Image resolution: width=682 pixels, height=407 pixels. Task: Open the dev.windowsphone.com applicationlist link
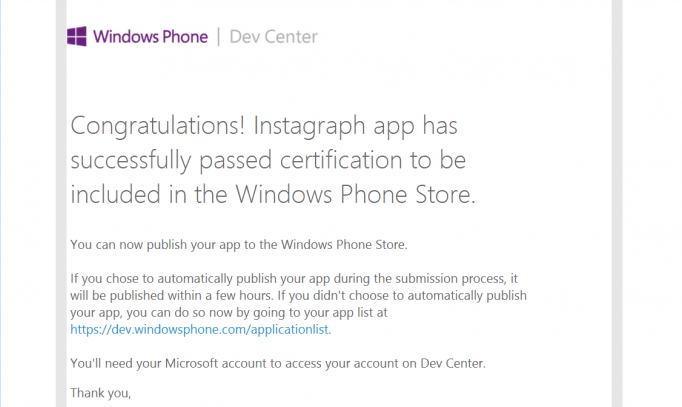click(x=199, y=330)
